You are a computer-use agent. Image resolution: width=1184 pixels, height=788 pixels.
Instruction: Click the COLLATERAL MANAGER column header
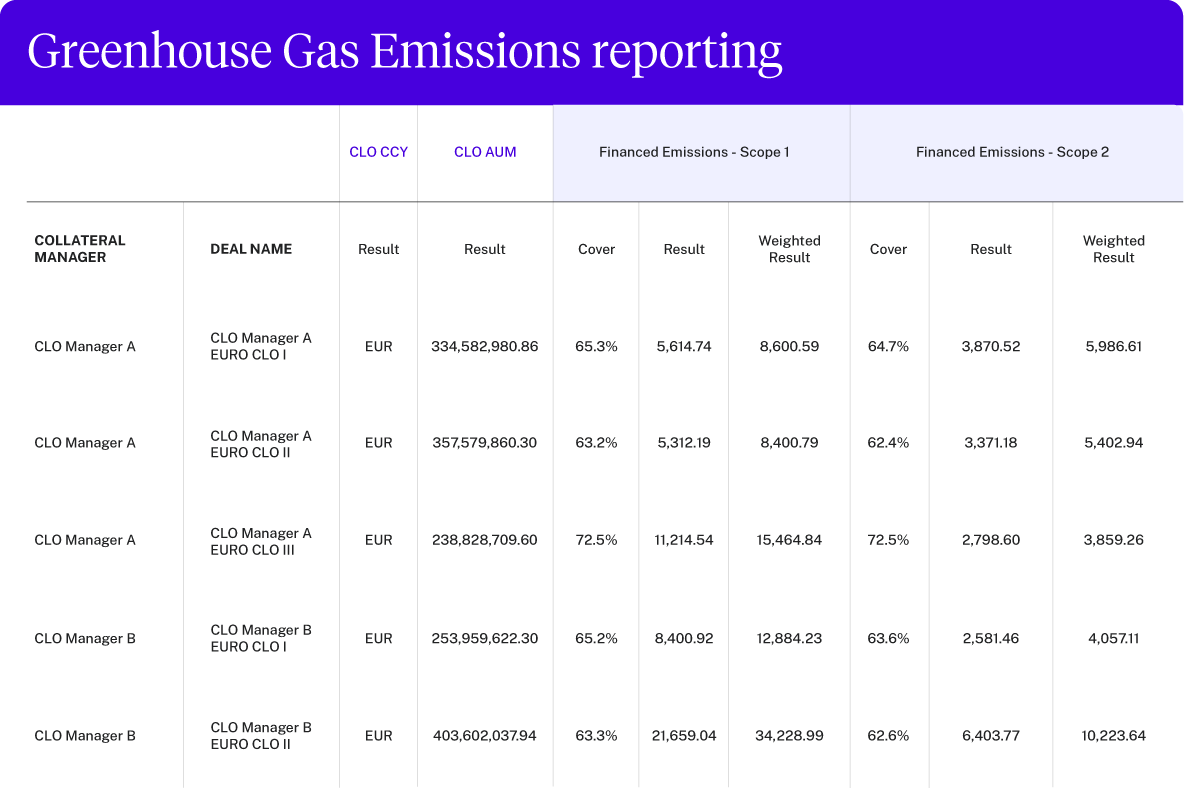click(80, 249)
